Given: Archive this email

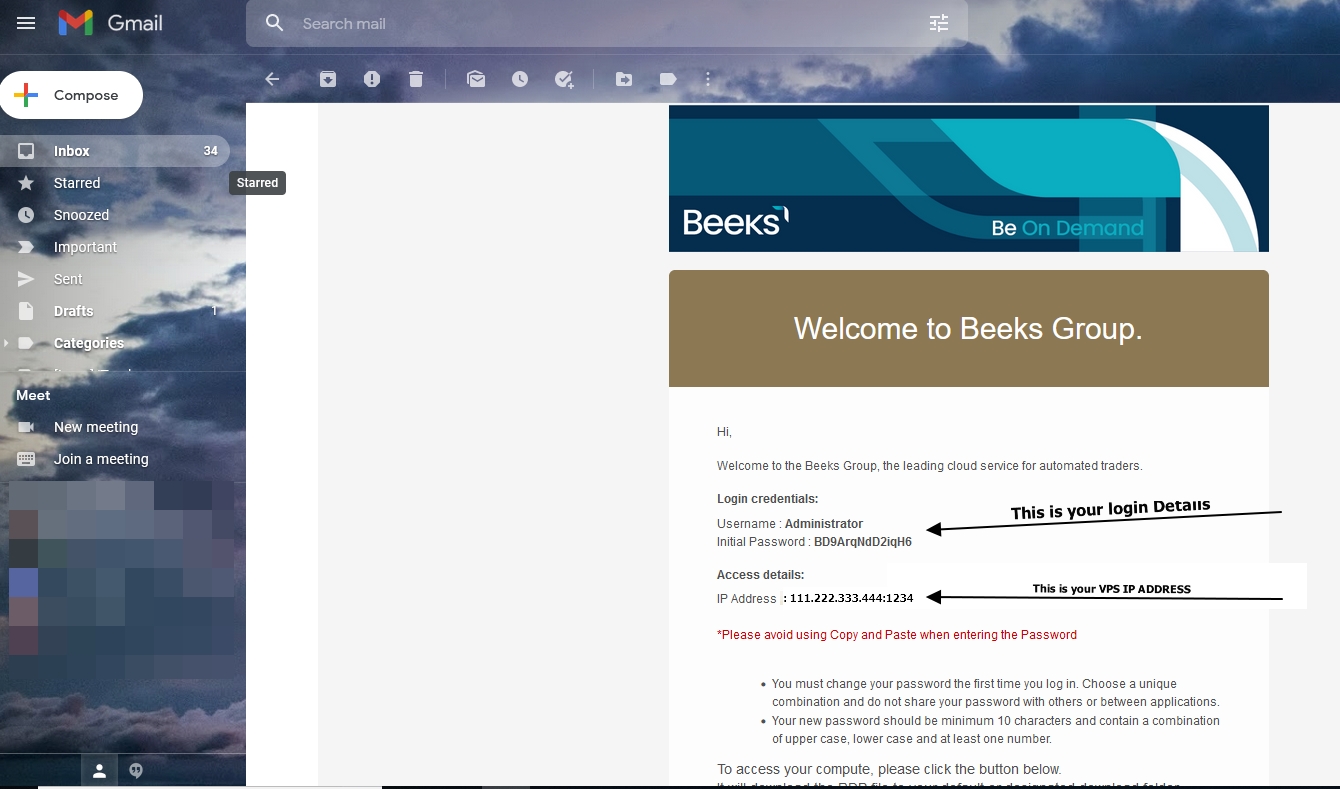Looking at the screenshot, I should coord(328,79).
